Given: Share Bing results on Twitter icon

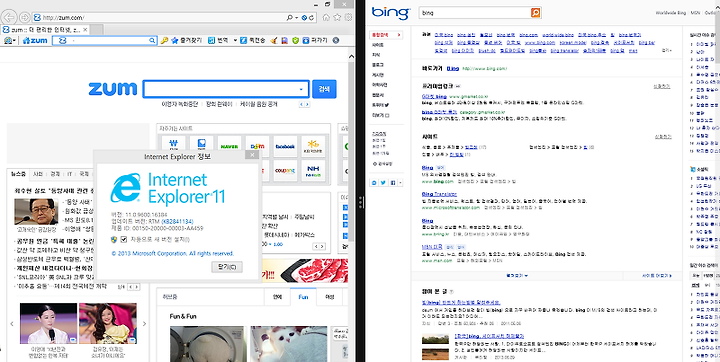Looking at the screenshot, I should [383, 183].
